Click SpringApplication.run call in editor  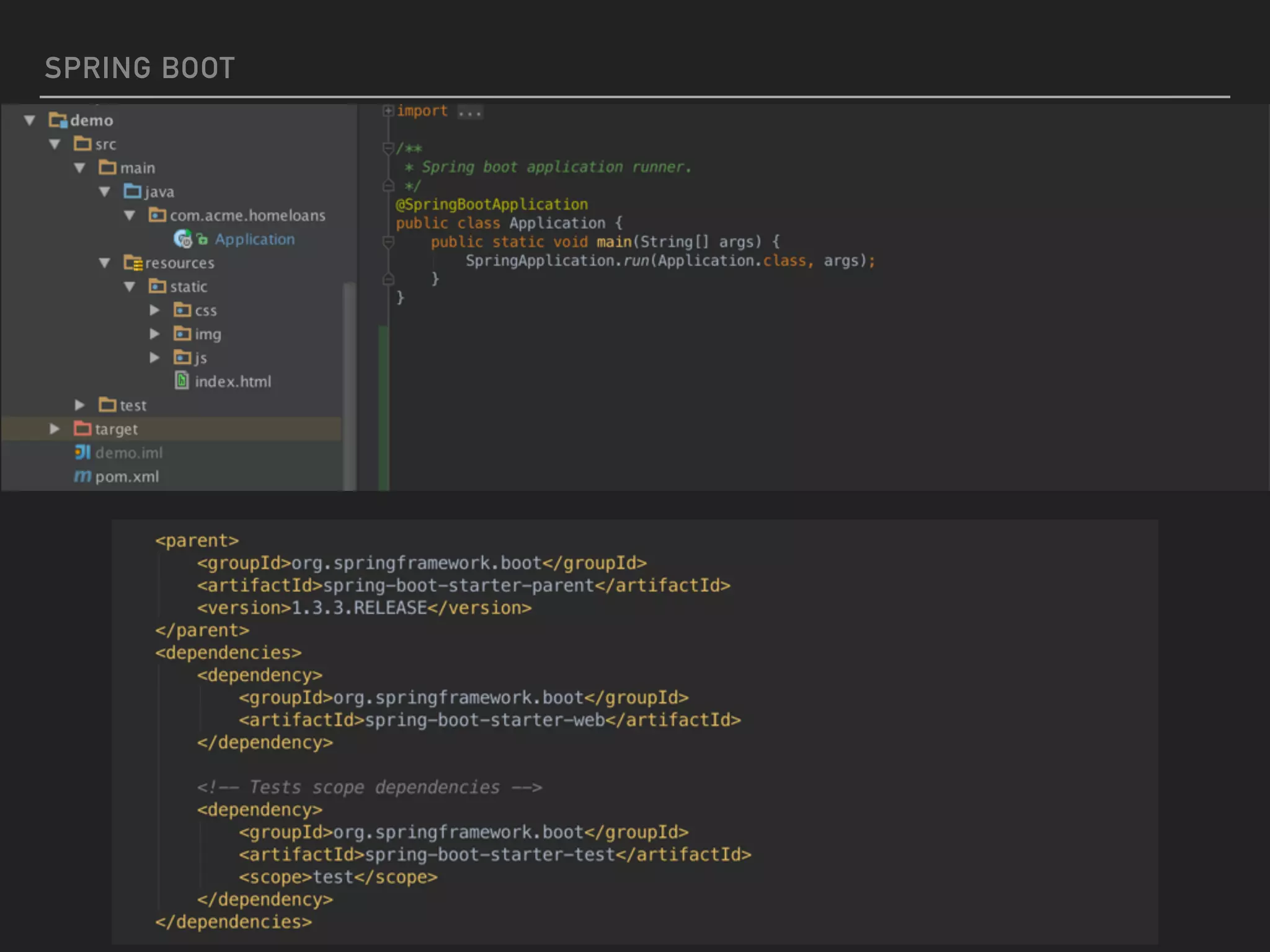[670, 261]
